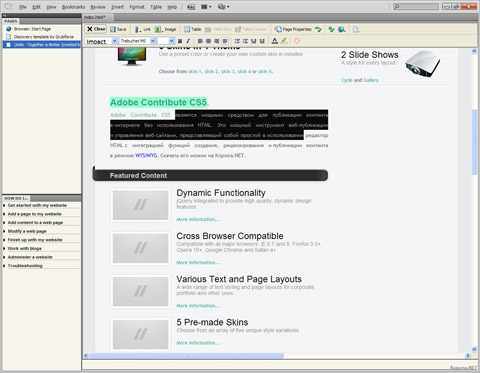
Task: Run the spell check icon next to Page Properties
Action: (x=318, y=29)
